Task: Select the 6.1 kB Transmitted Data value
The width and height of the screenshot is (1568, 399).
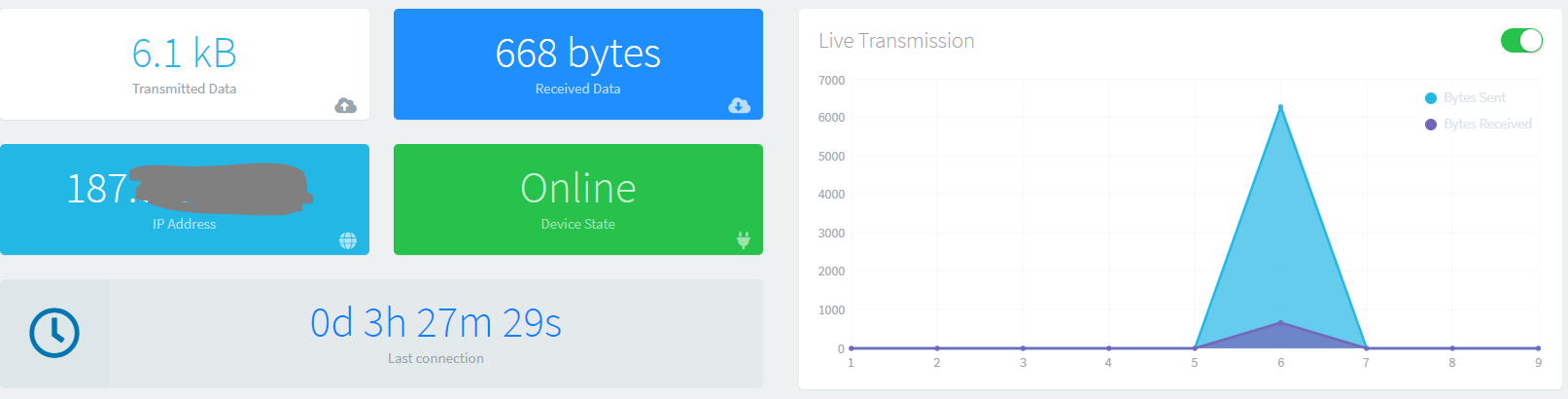Action: [x=185, y=54]
